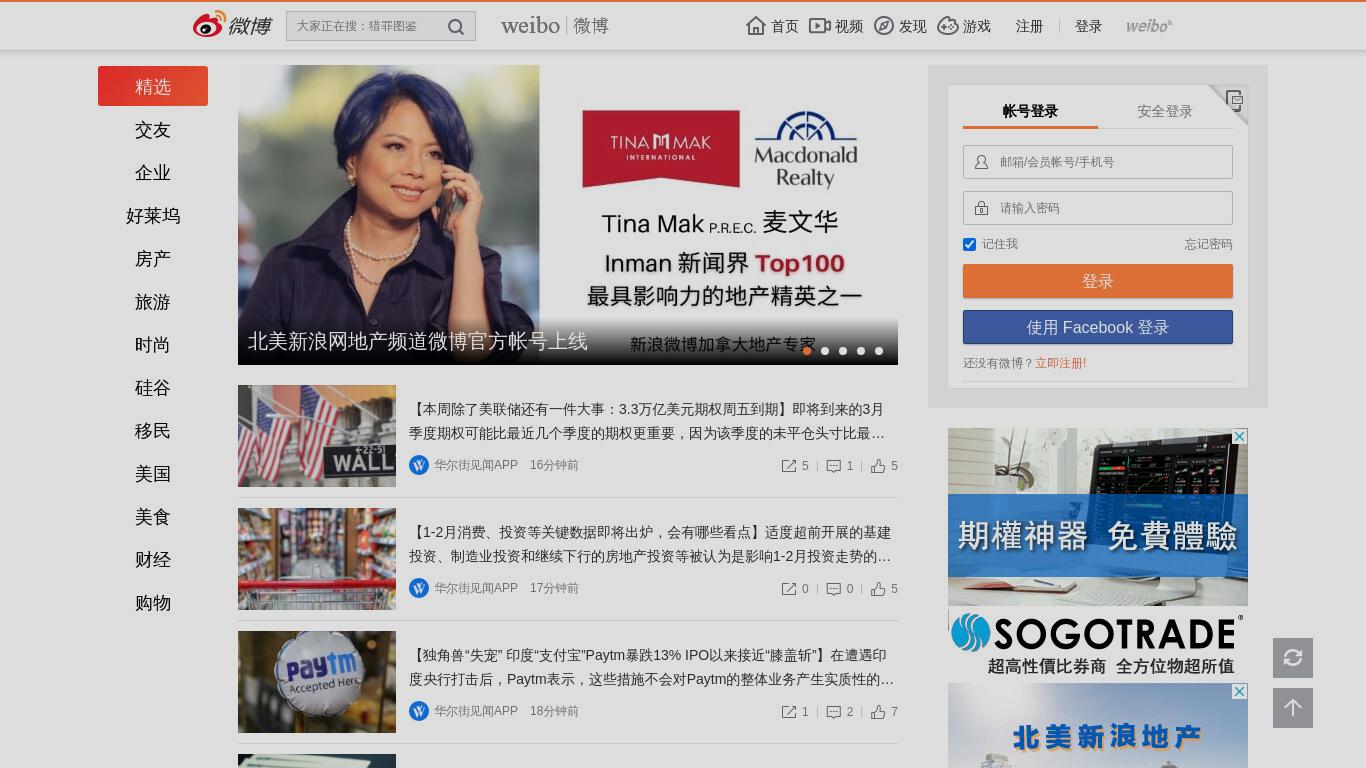Viewport: 1366px width, 768px height.
Task: Click the grey weibo logo beside 登录
Action: click(x=1149, y=26)
